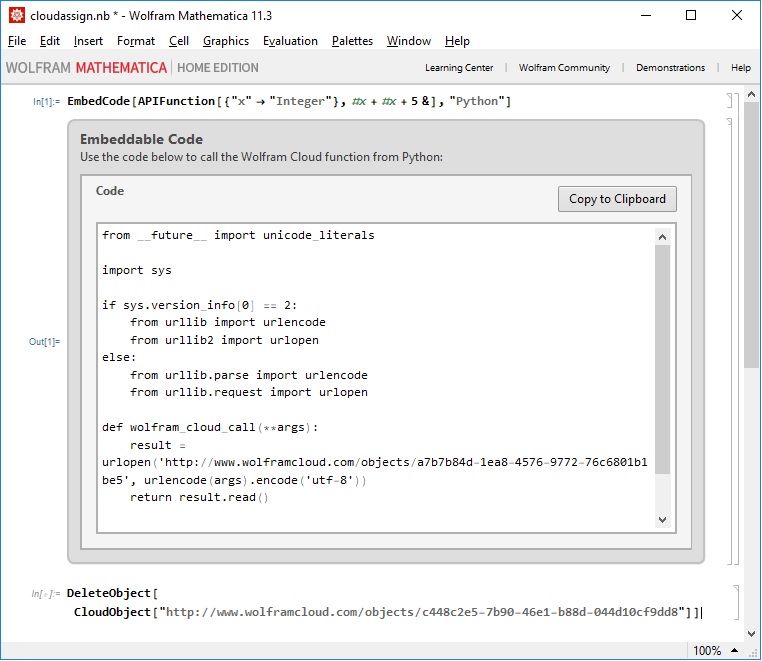The height and width of the screenshot is (661, 762).
Task: Minimize the Mathematica window
Action: (646, 15)
